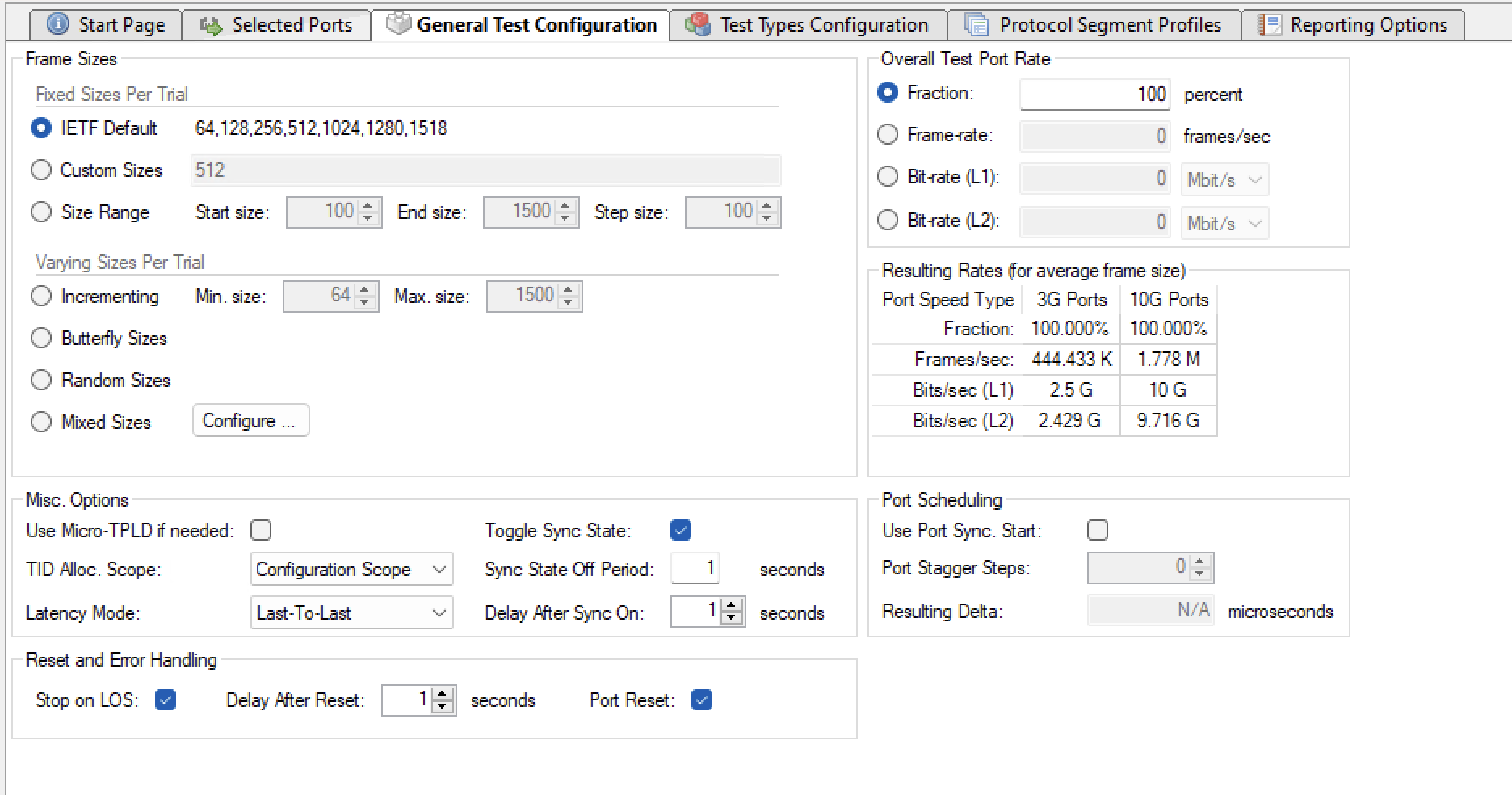The image size is (1512, 795).
Task: Click Sync State Off Period field
Action: click(x=695, y=569)
